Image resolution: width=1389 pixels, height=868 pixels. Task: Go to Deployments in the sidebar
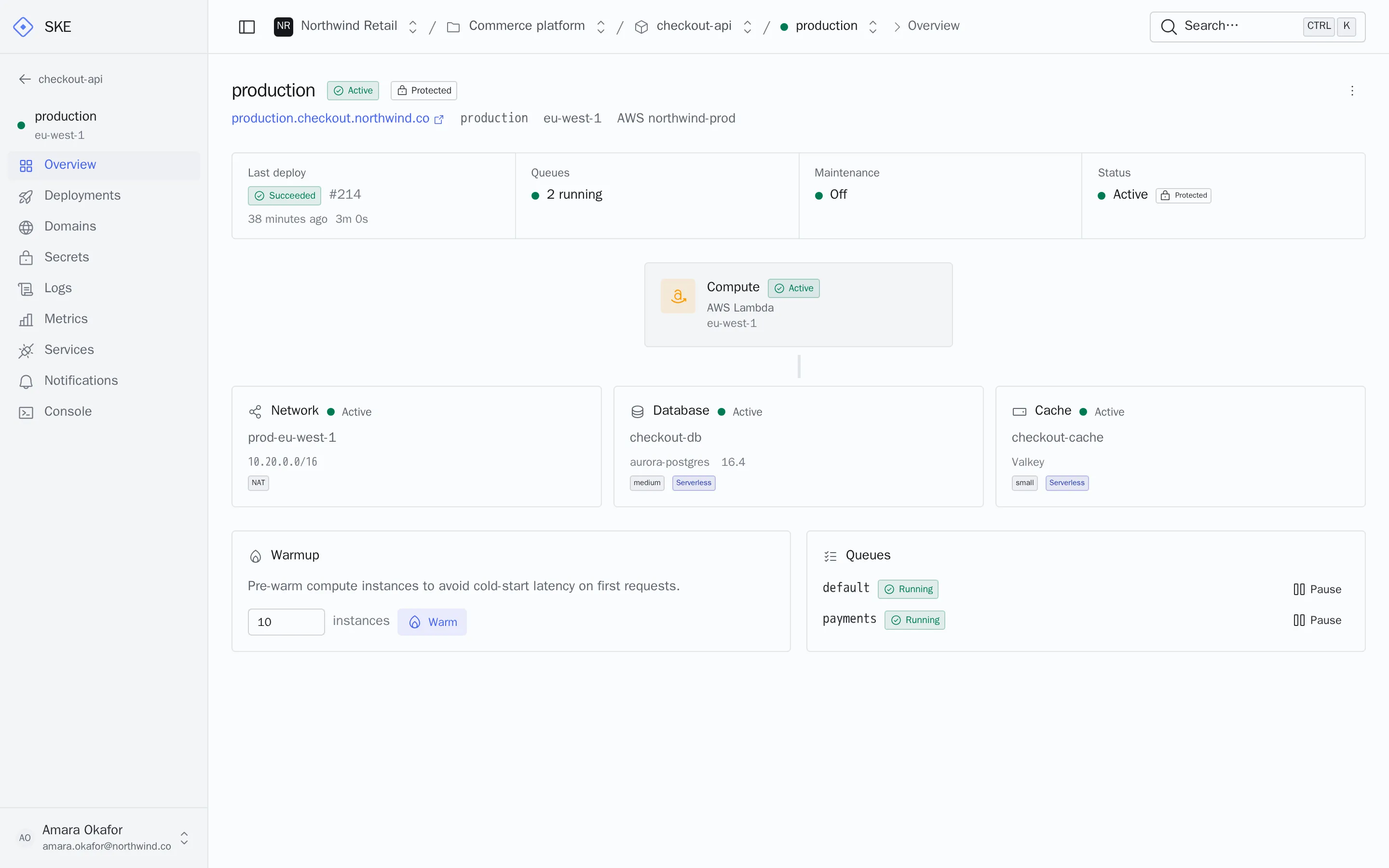click(x=104, y=196)
